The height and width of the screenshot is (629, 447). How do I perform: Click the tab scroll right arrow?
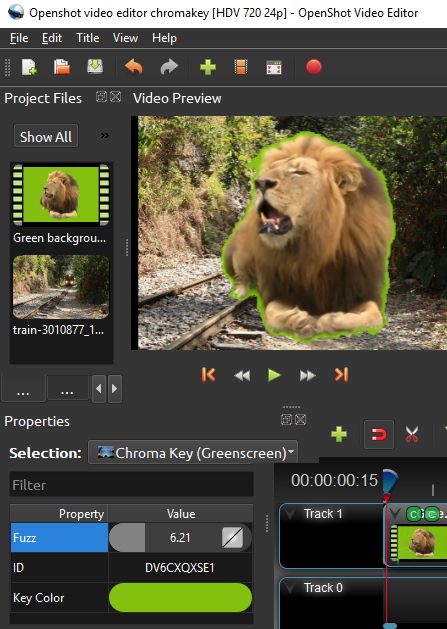[x=114, y=388]
